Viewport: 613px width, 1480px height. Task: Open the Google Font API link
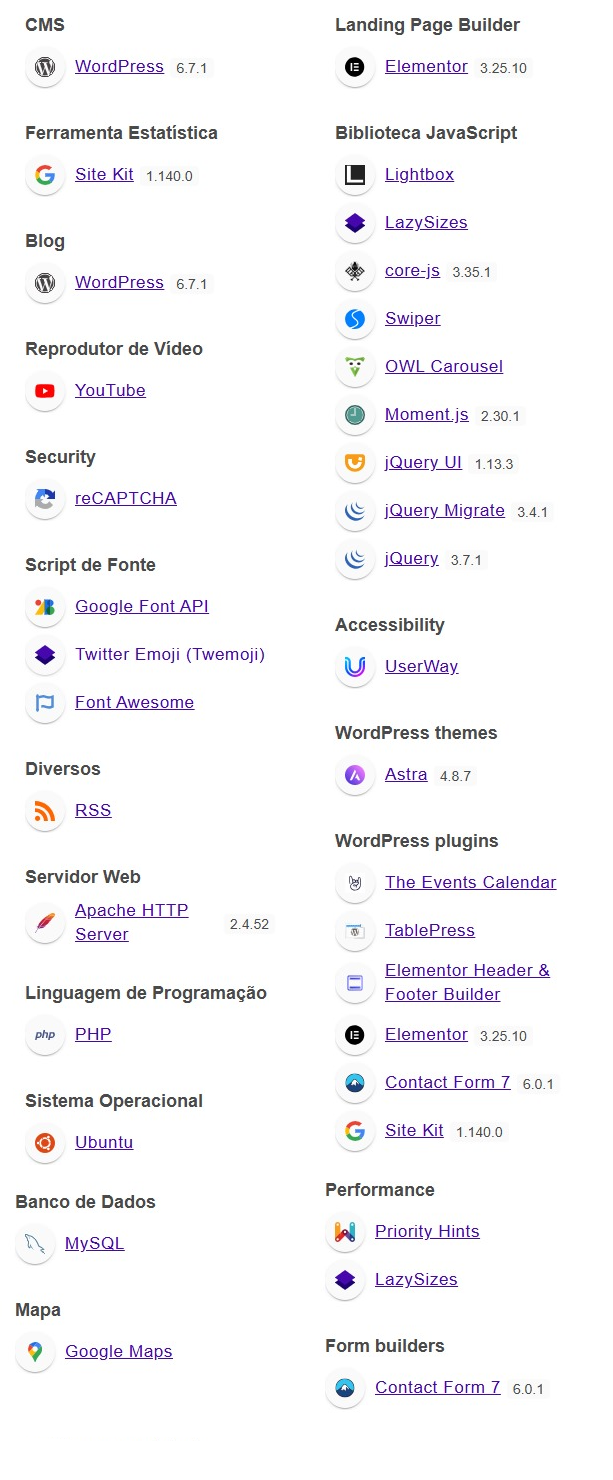[142, 606]
